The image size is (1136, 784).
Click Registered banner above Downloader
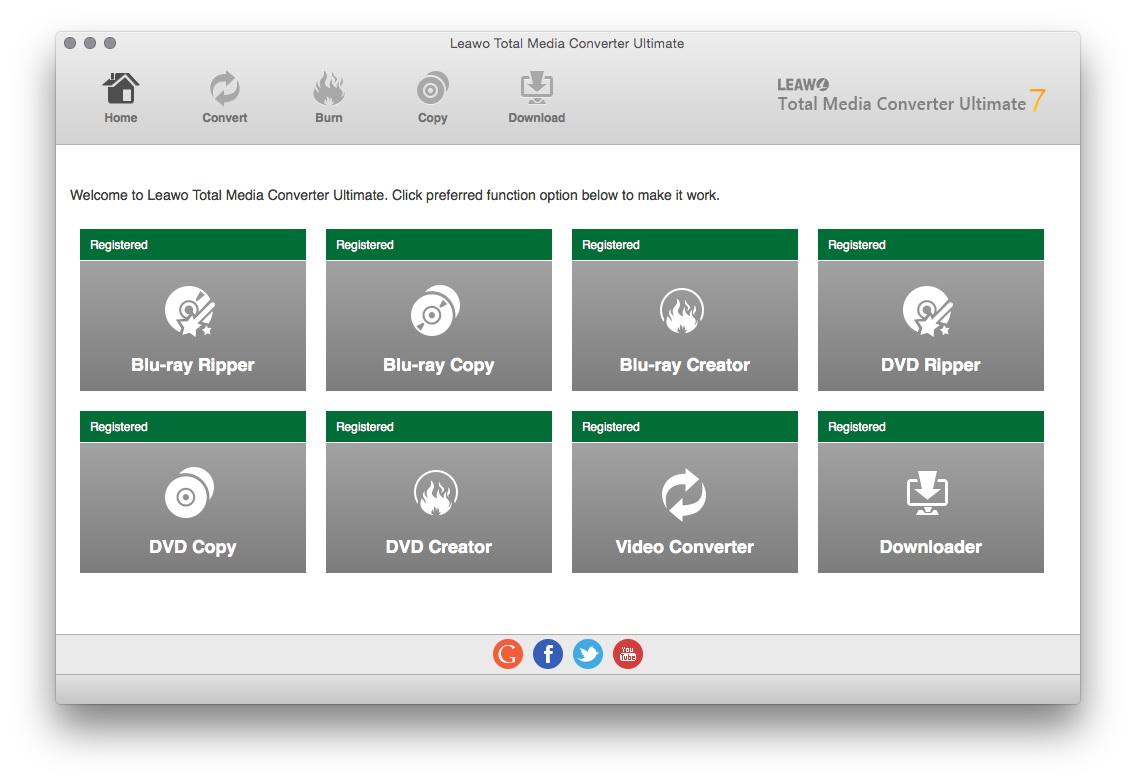(x=930, y=427)
